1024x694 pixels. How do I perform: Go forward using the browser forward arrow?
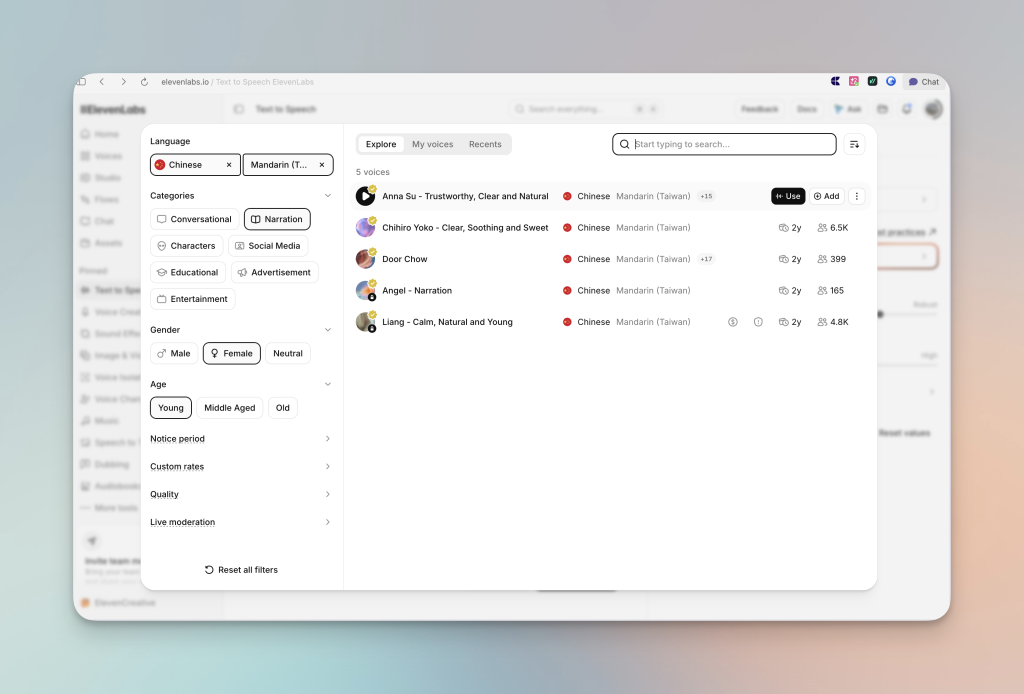[123, 82]
